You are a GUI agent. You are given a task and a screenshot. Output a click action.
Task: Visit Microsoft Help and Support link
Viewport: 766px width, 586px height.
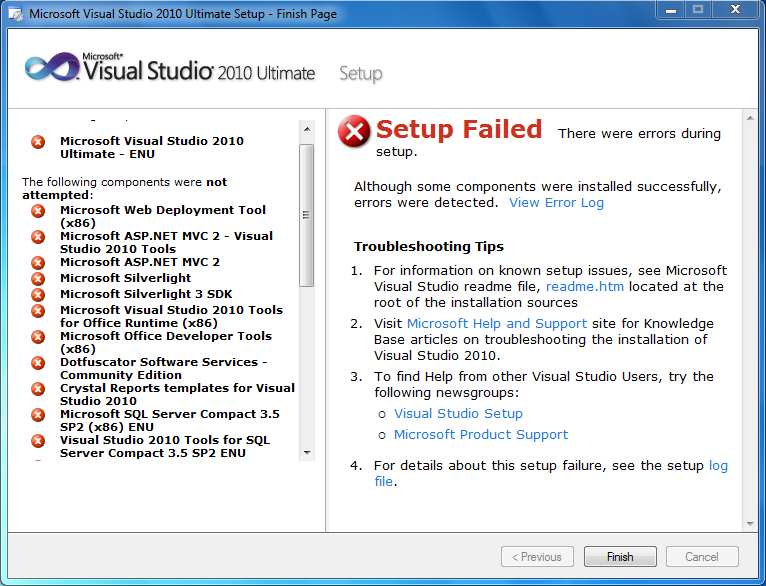point(497,324)
